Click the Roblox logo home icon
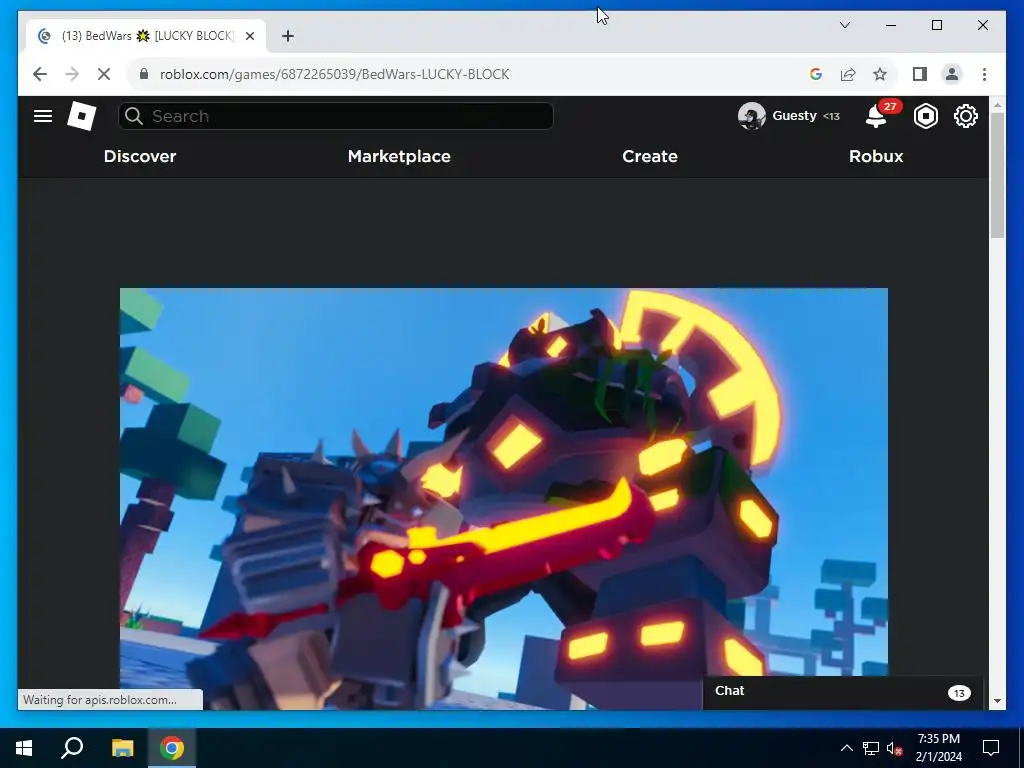Screen dimensions: 1024x768 point(82,116)
